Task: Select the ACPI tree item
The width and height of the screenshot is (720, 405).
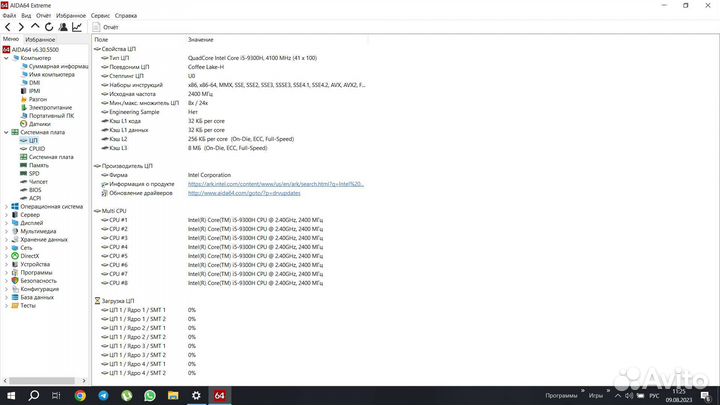Action: pos(31,198)
